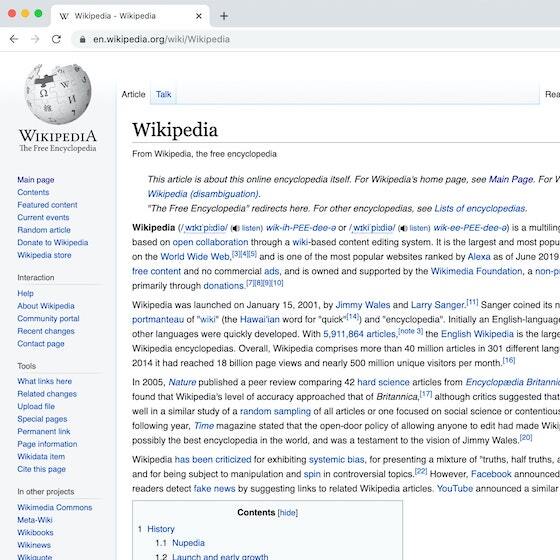Click the Wikipedia favicon tab
The height and width of the screenshot is (560, 560).
pyautogui.click(x=64, y=16)
